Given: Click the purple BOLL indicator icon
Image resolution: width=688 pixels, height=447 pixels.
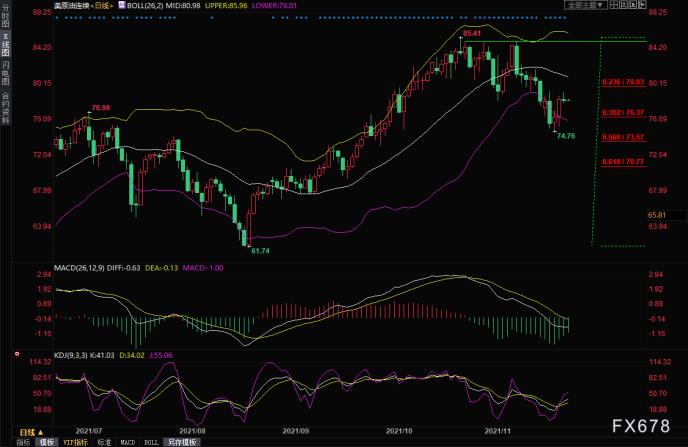Looking at the screenshot, I should 122,5.
